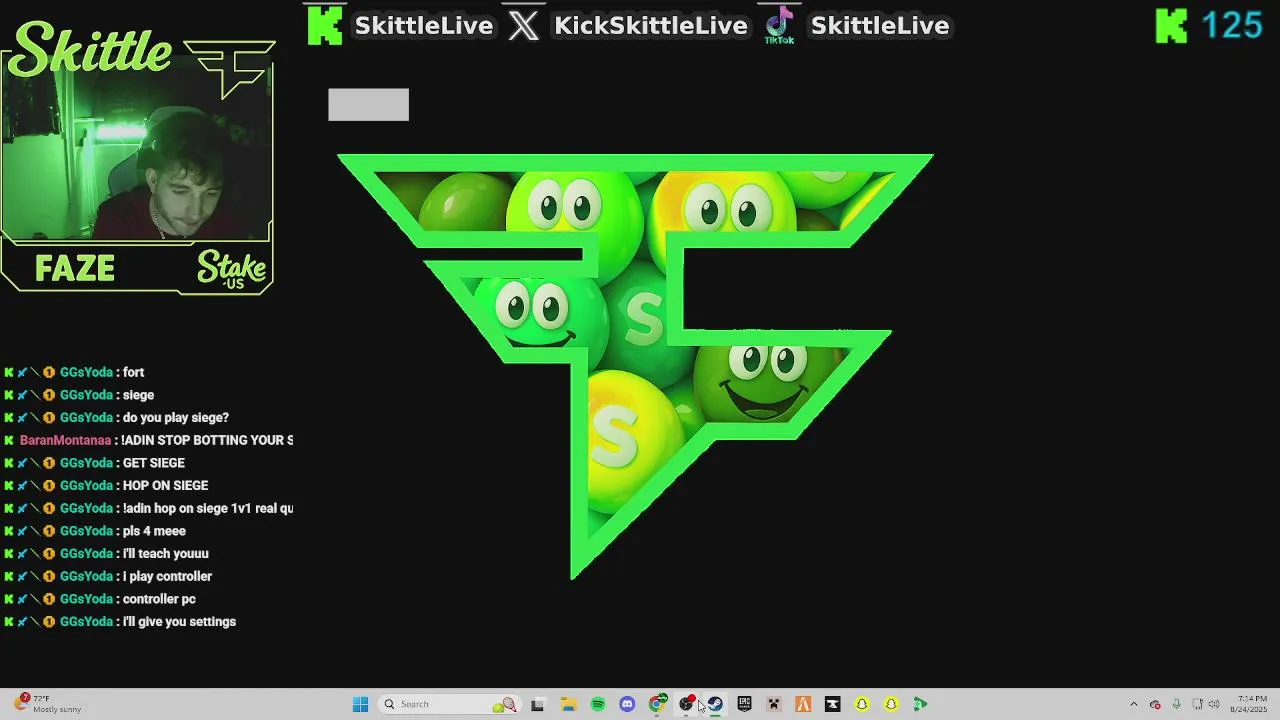Image resolution: width=1280 pixels, height=720 pixels.
Task: Open OBS Studio from the taskbar
Action: pyautogui.click(x=687, y=704)
